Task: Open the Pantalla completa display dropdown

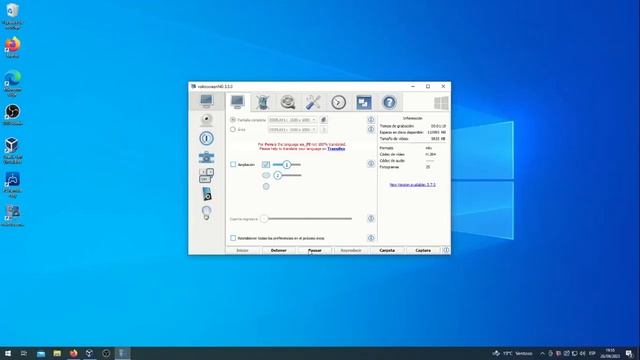Action: click(292, 120)
